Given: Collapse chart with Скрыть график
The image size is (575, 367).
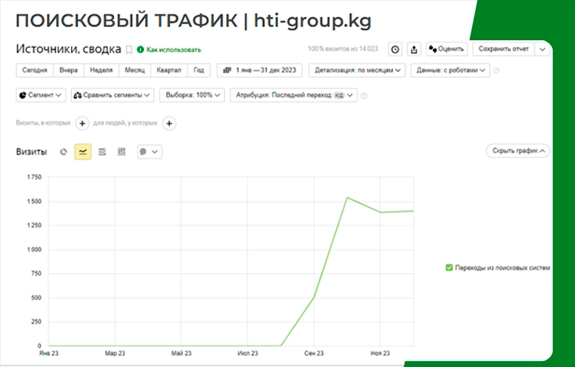Looking at the screenshot, I should [518, 151].
